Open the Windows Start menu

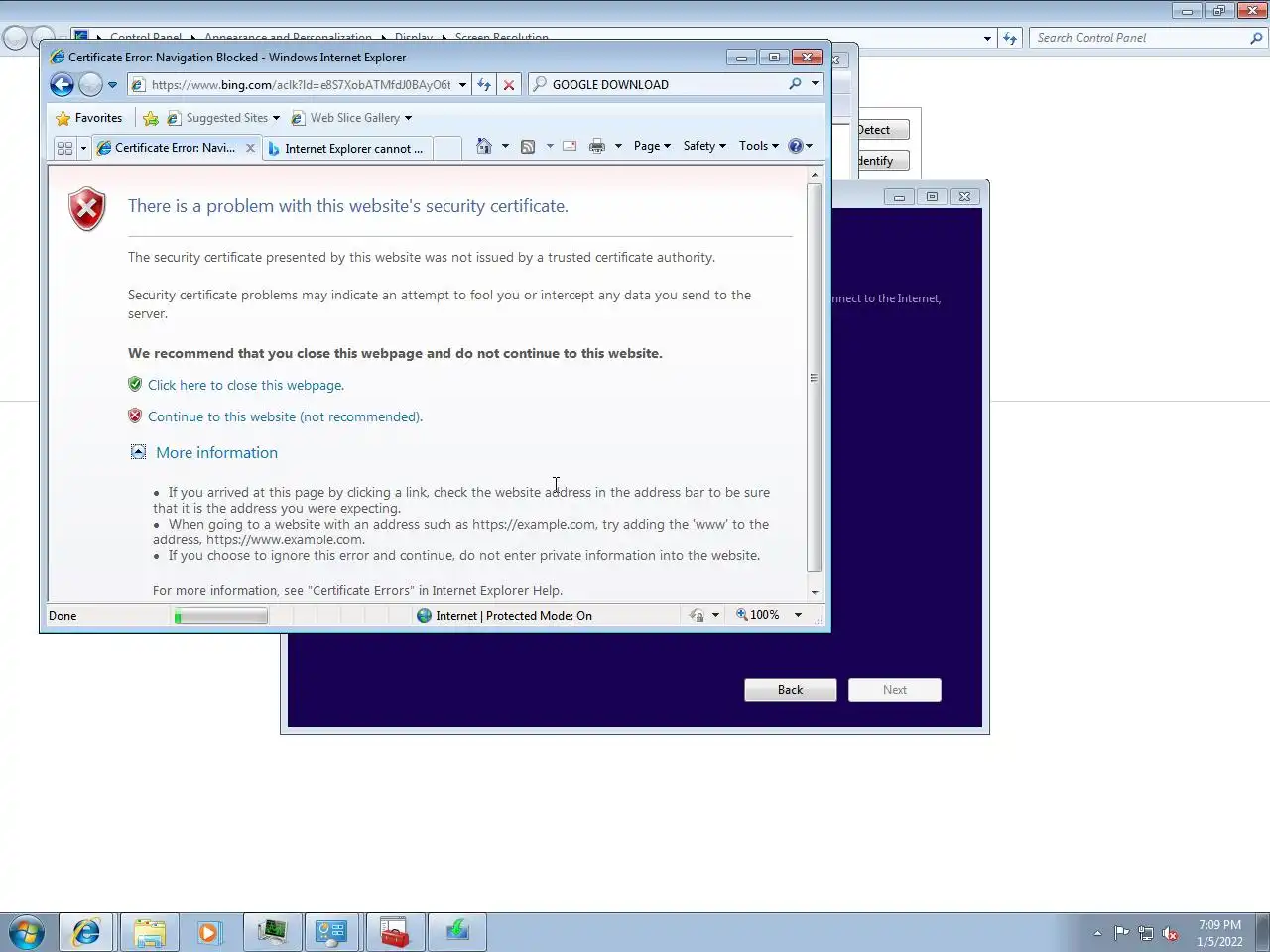point(27,932)
